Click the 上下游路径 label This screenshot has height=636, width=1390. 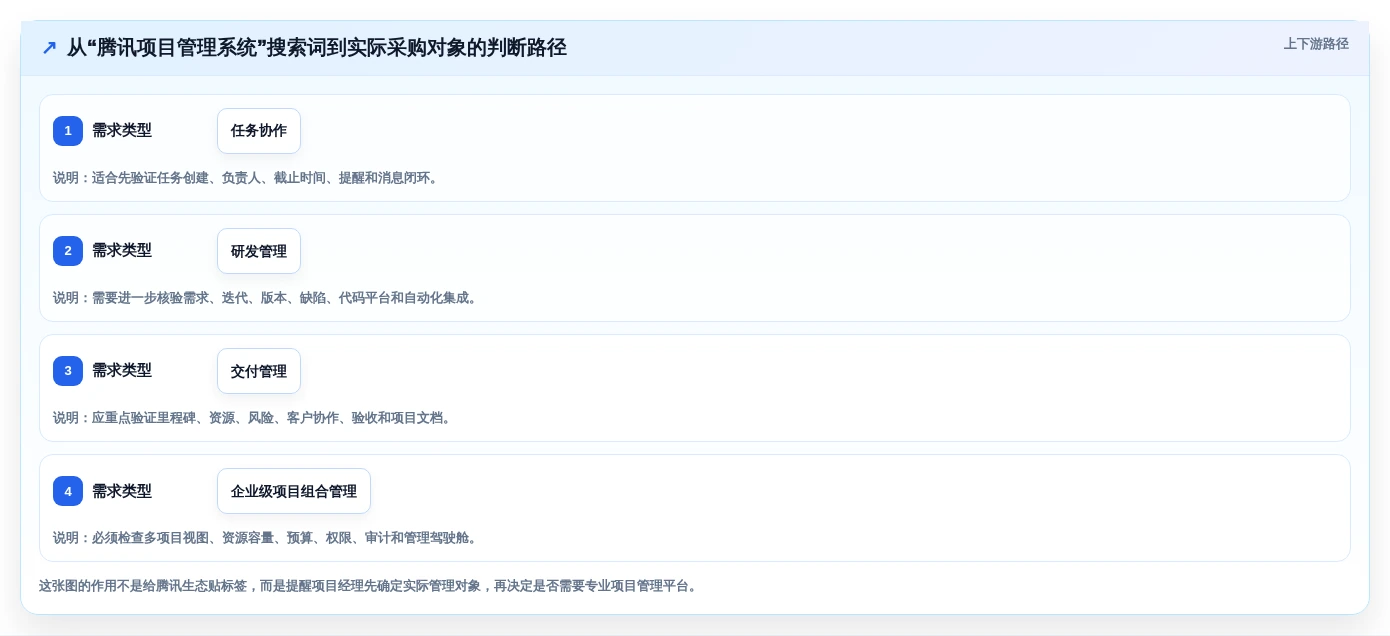click(x=1316, y=44)
